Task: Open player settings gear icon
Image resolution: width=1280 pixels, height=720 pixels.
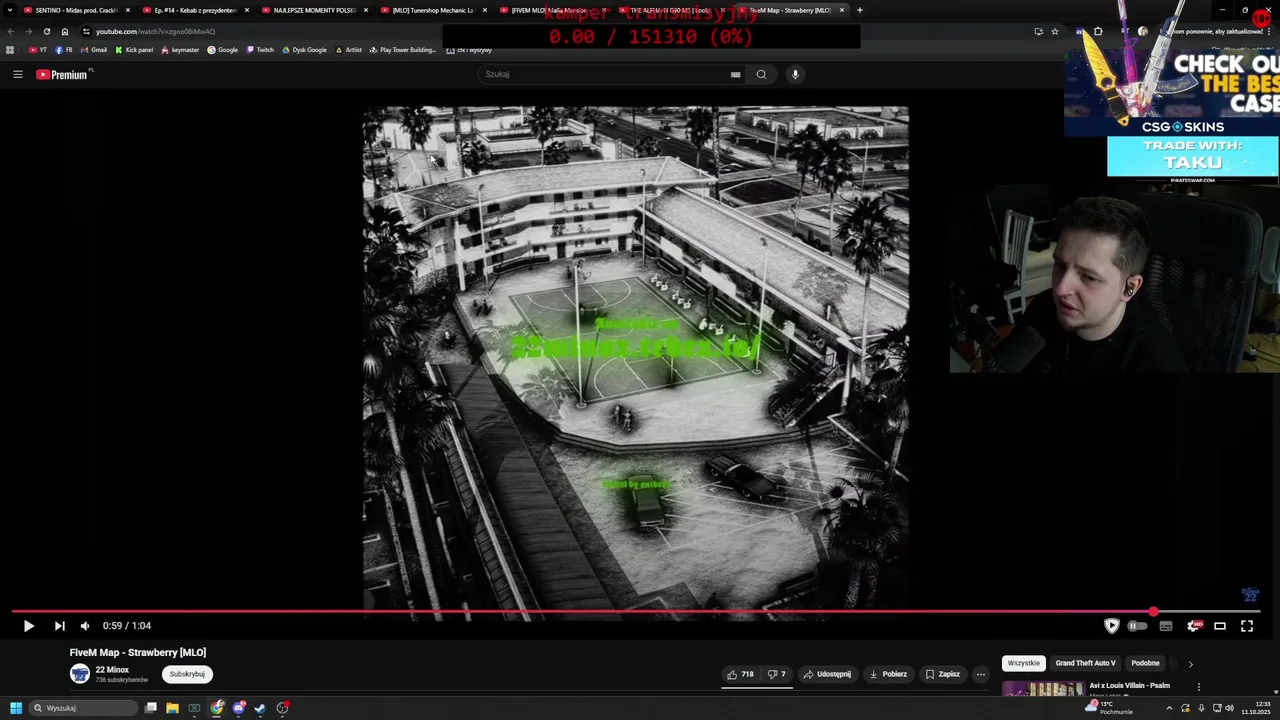Action: pos(1193,626)
